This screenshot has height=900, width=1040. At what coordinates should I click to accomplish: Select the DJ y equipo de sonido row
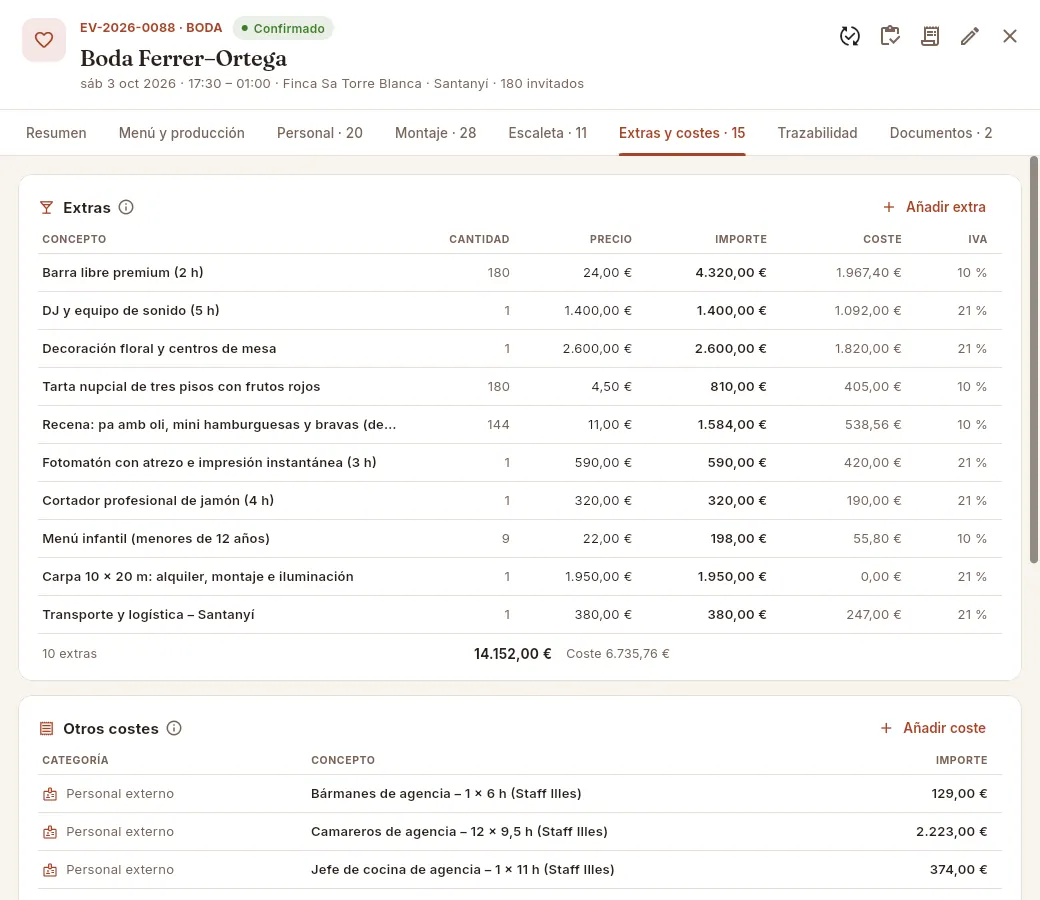coord(519,310)
